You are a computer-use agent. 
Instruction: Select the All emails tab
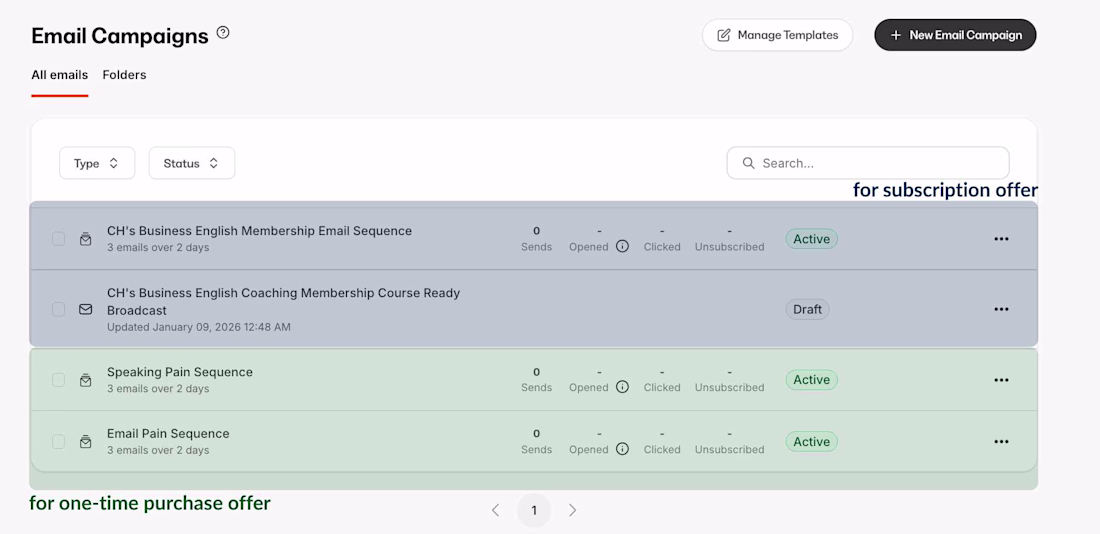pyautogui.click(x=59, y=75)
